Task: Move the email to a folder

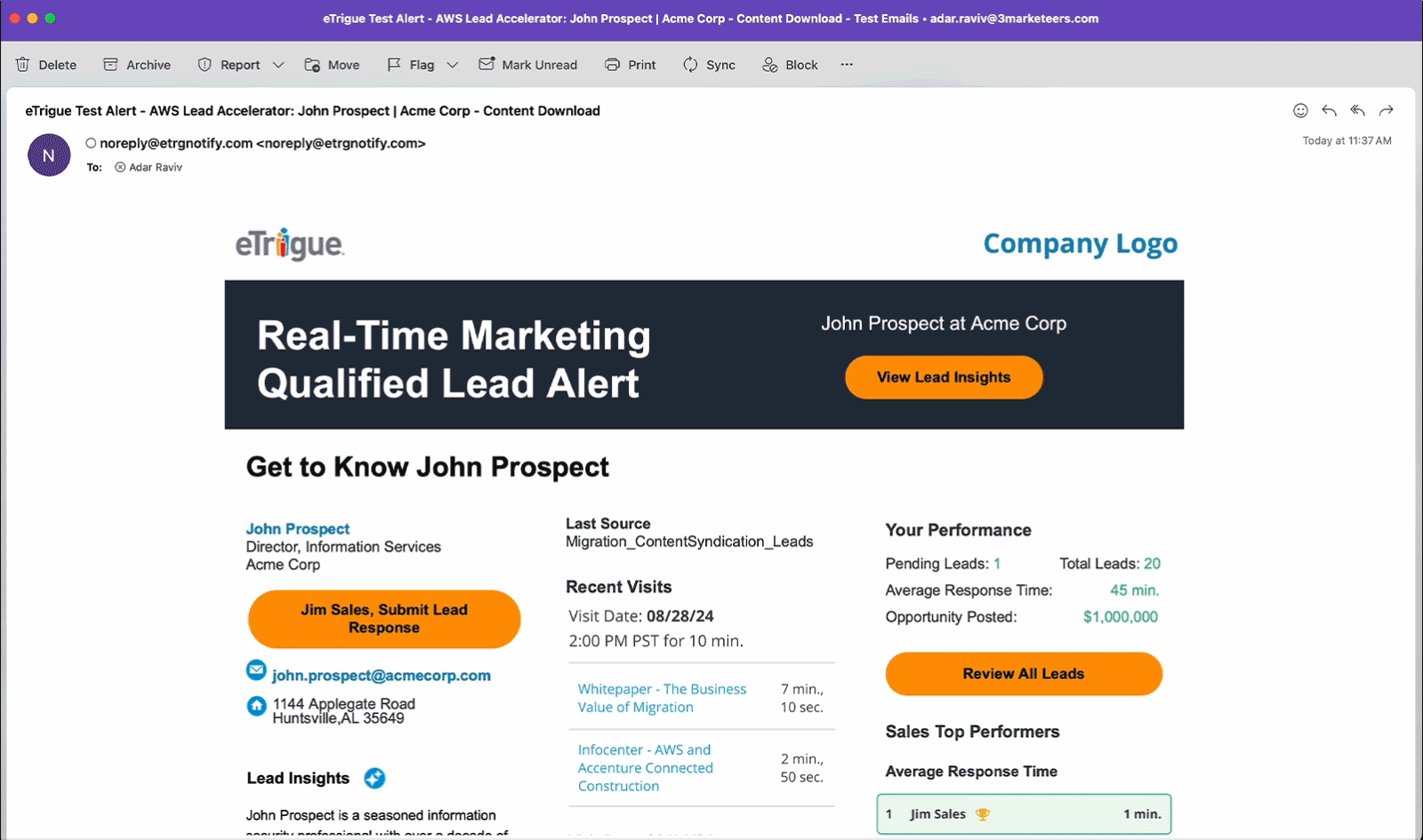Action: pyautogui.click(x=332, y=65)
